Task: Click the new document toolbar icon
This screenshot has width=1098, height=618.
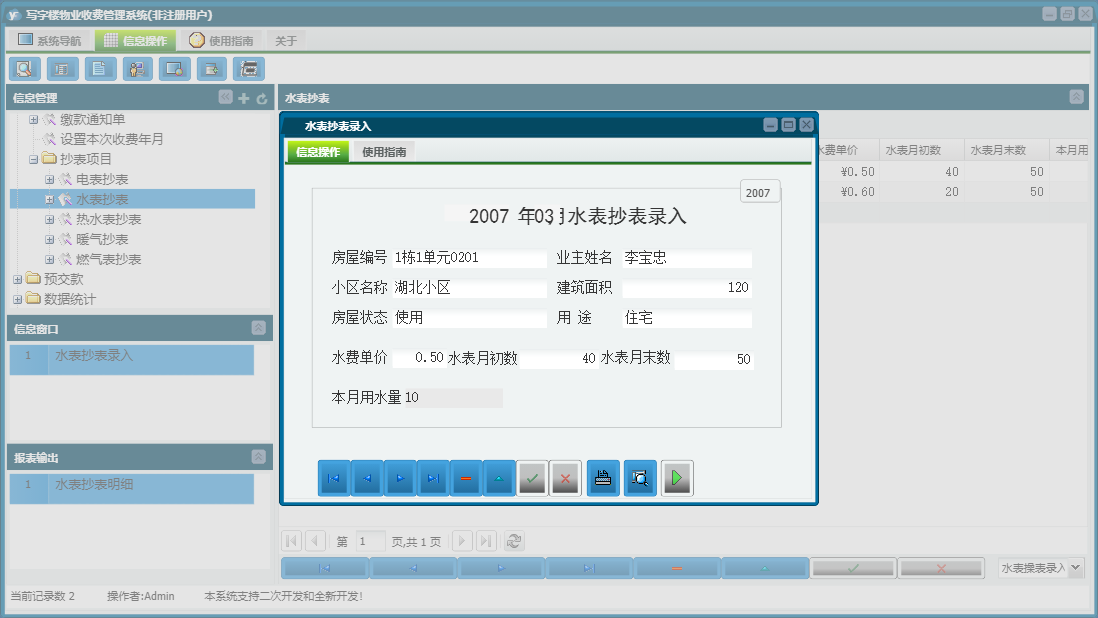Action: pyautogui.click(x=99, y=69)
